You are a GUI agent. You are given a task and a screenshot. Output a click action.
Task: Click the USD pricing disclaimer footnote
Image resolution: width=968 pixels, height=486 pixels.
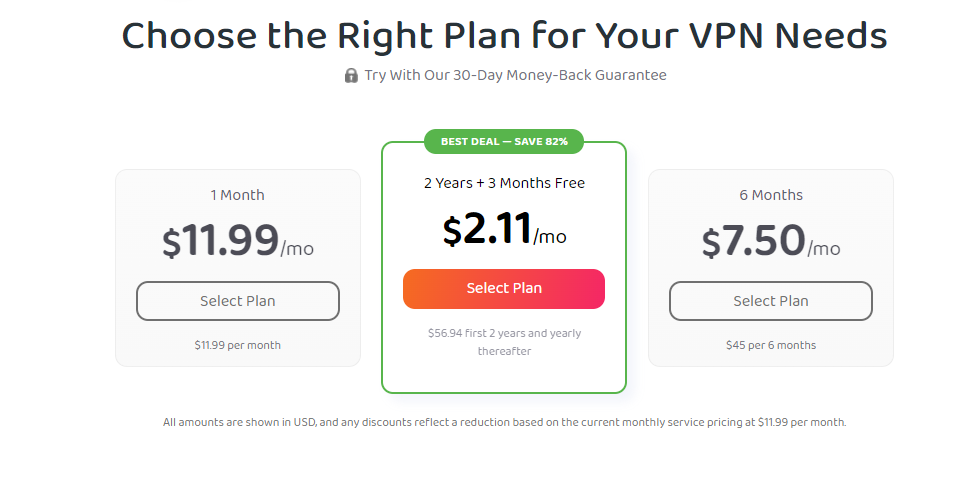[504, 422]
